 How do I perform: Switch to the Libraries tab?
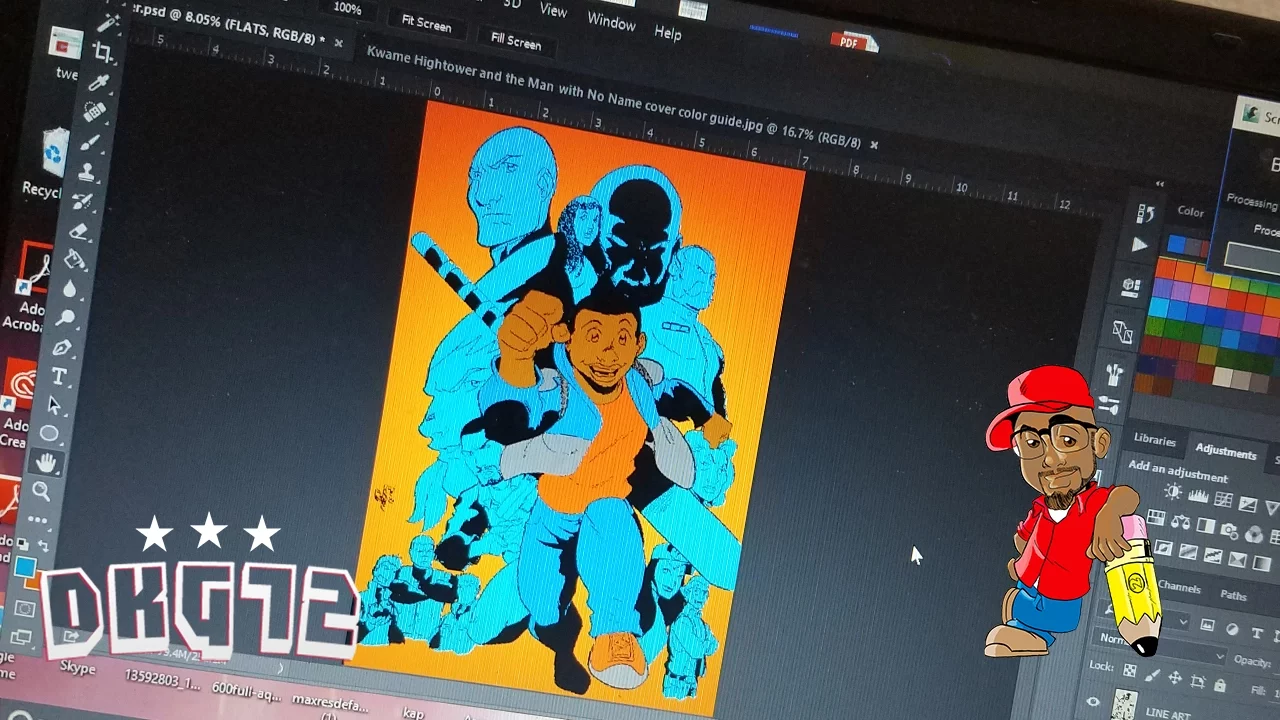tap(1154, 440)
